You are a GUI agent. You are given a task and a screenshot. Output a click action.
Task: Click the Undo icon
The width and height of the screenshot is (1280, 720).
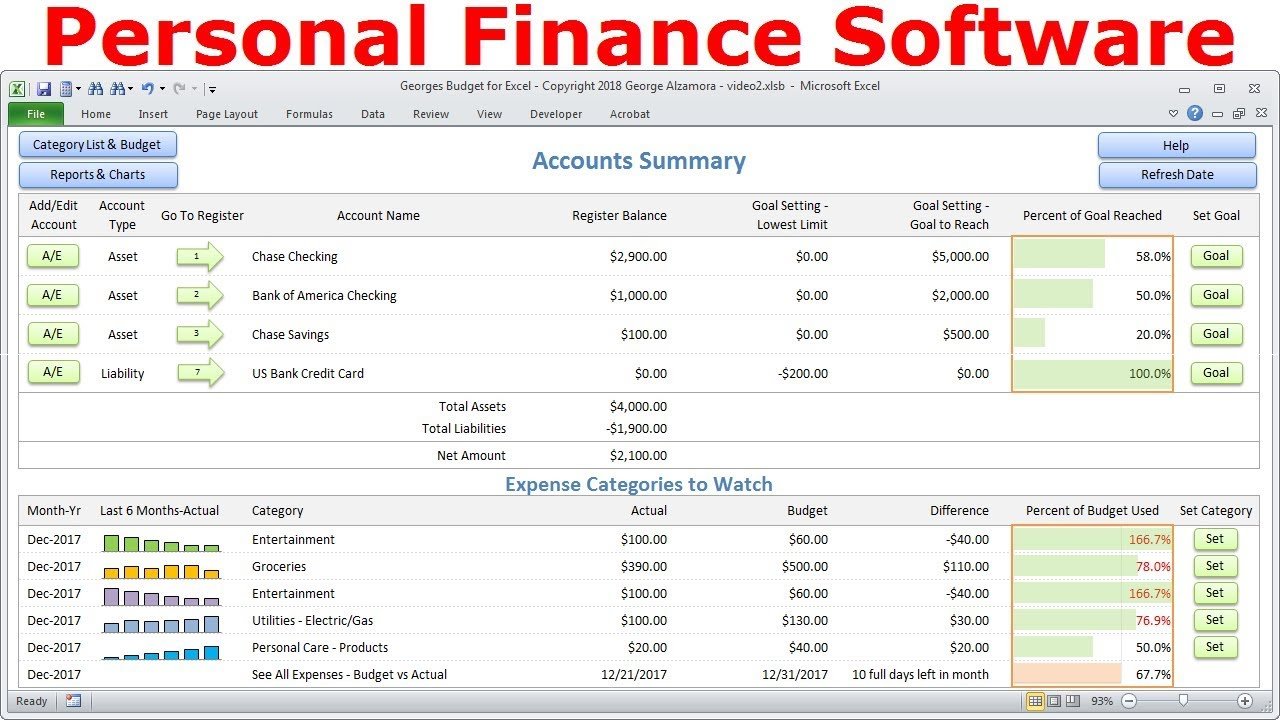(147, 88)
